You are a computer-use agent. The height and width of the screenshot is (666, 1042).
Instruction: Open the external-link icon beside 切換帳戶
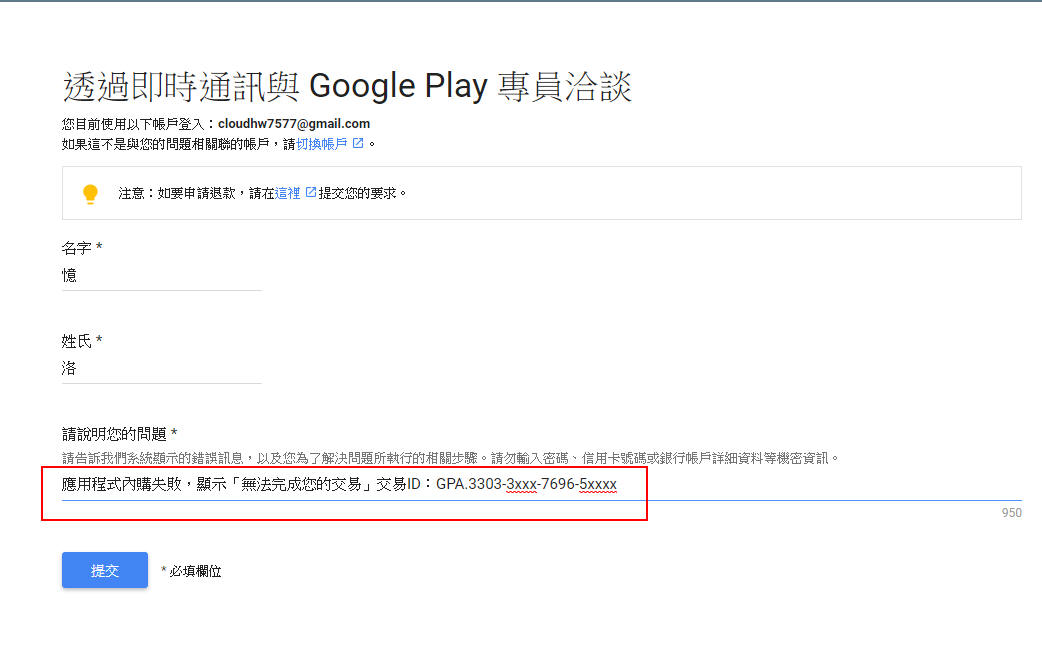click(358, 143)
